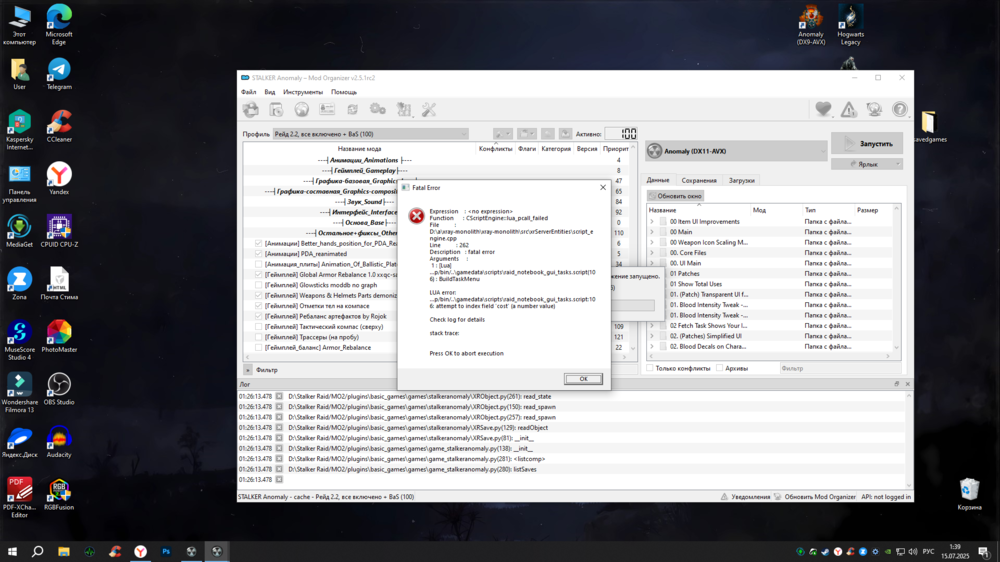Click the globe Nexus icon in toolbar
Viewport: 1000px width, 562px height.
pyautogui.click(x=301, y=110)
